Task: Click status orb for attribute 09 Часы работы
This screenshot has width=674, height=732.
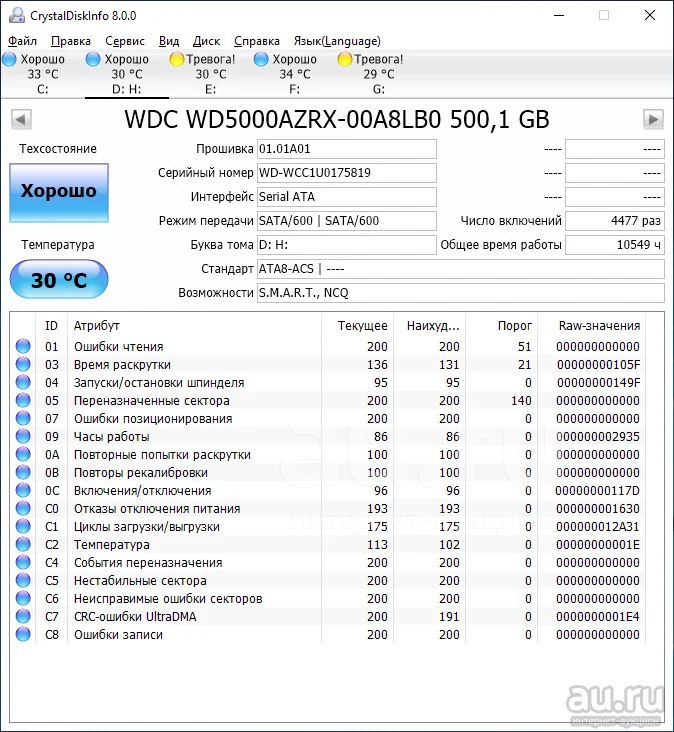Action: 23,436
